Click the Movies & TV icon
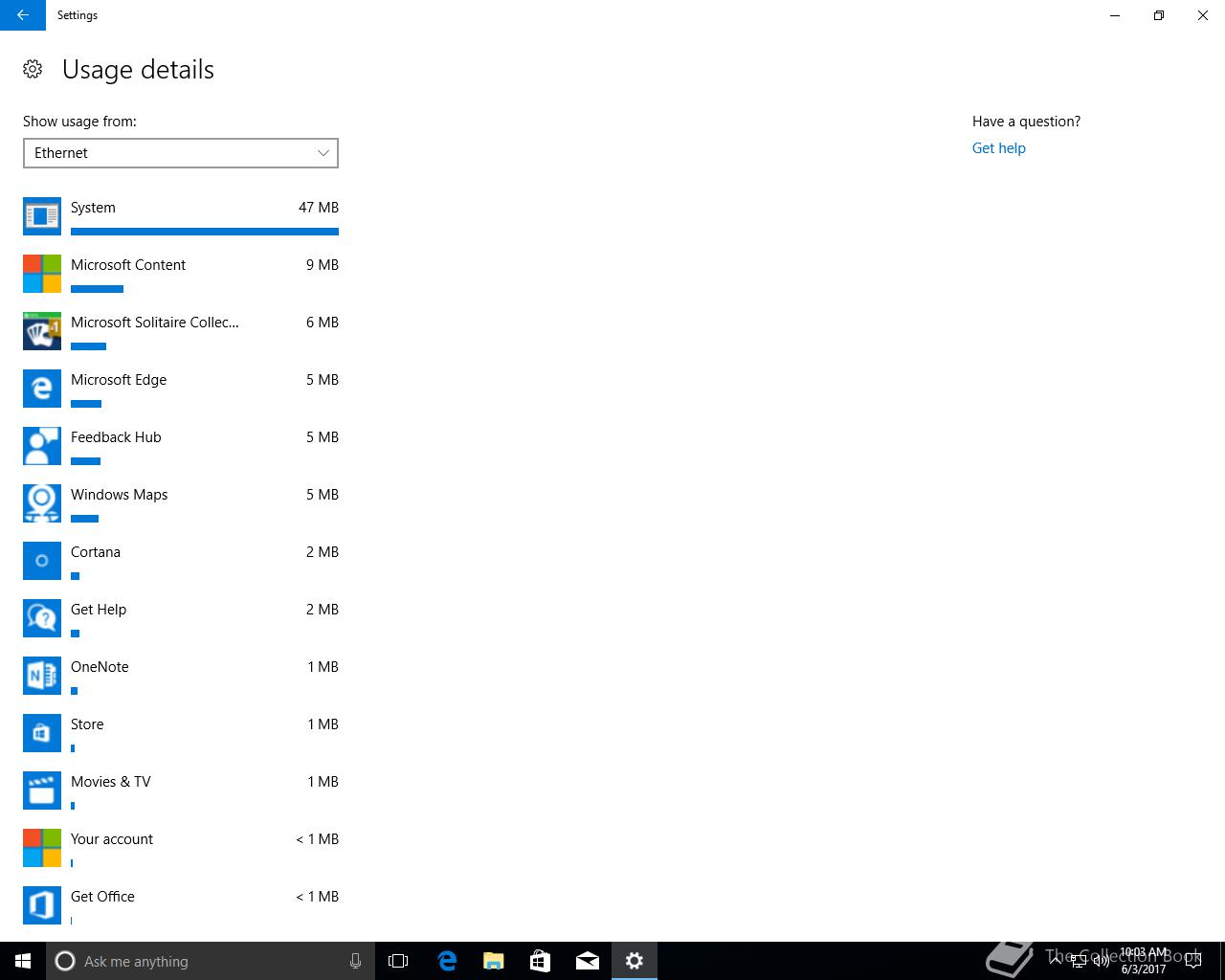Viewport: 1225px width, 980px height. [42, 791]
